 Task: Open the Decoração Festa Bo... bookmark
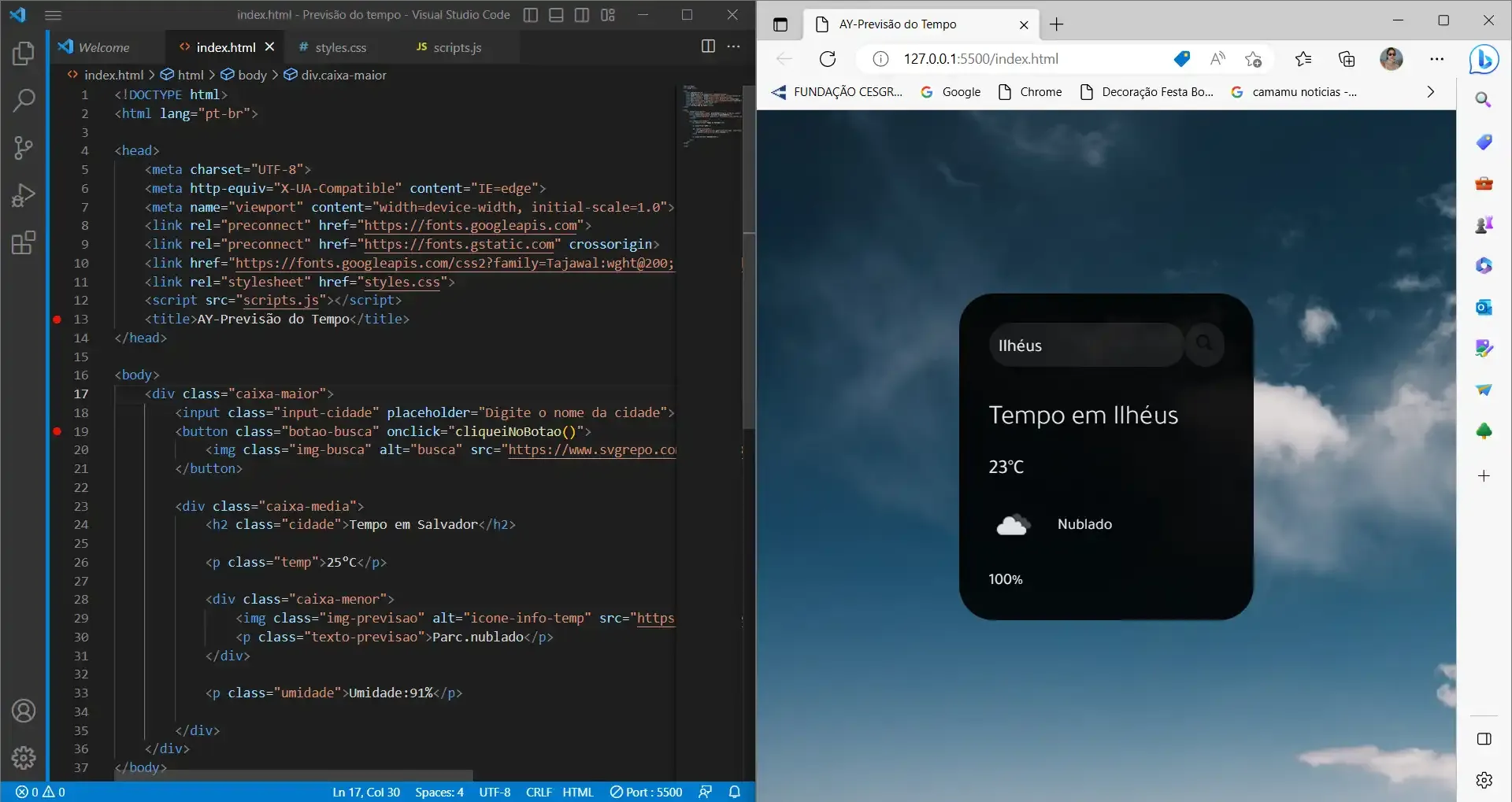[x=1147, y=92]
